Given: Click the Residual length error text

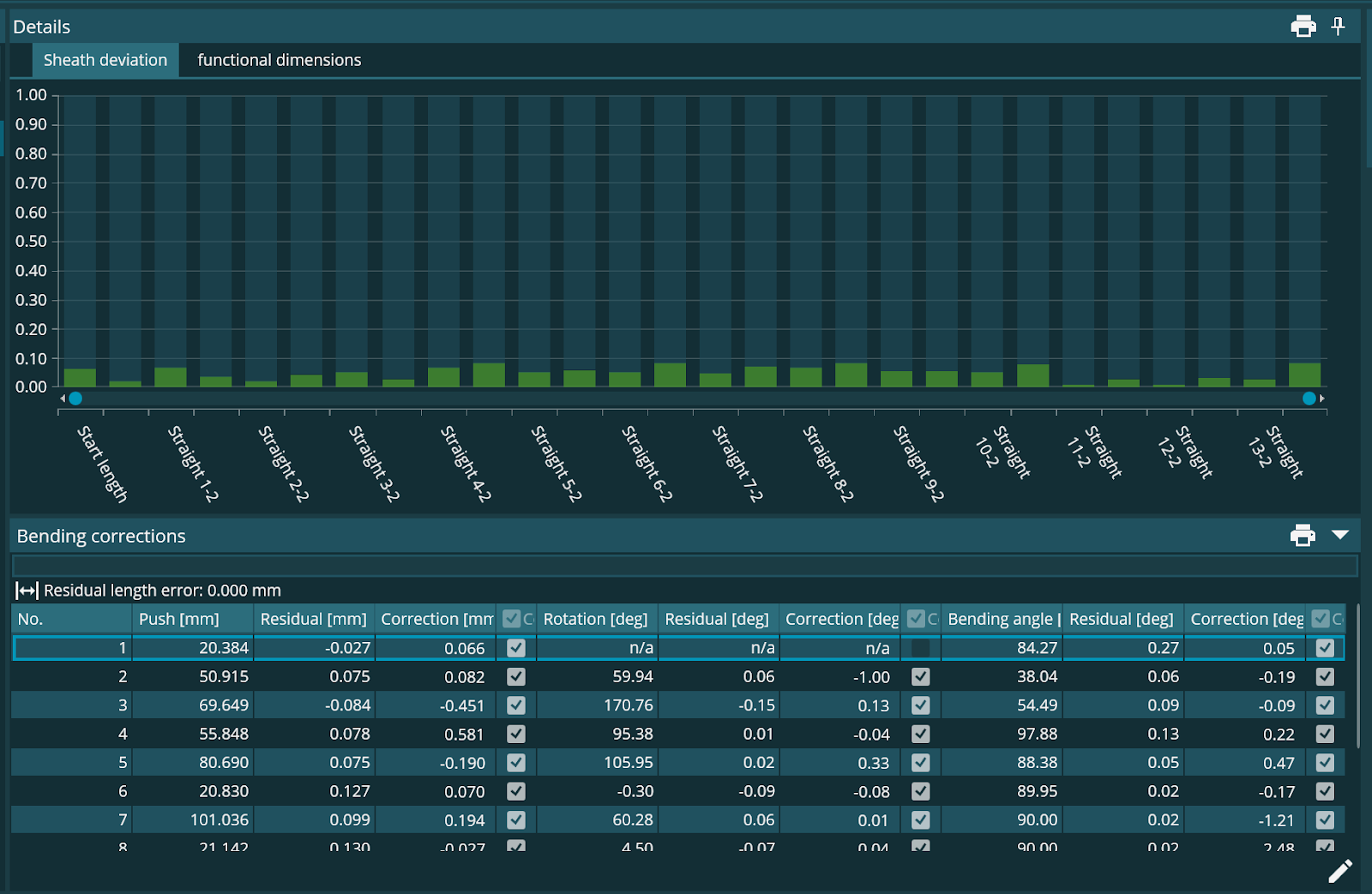Looking at the screenshot, I should click(x=162, y=591).
